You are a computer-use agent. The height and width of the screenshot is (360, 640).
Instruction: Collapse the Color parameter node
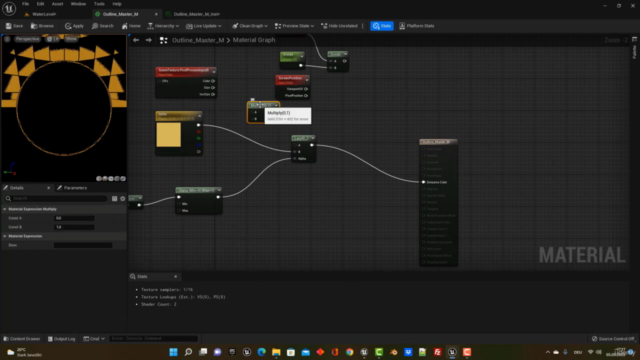pyautogui.click(x=199, y=116)
